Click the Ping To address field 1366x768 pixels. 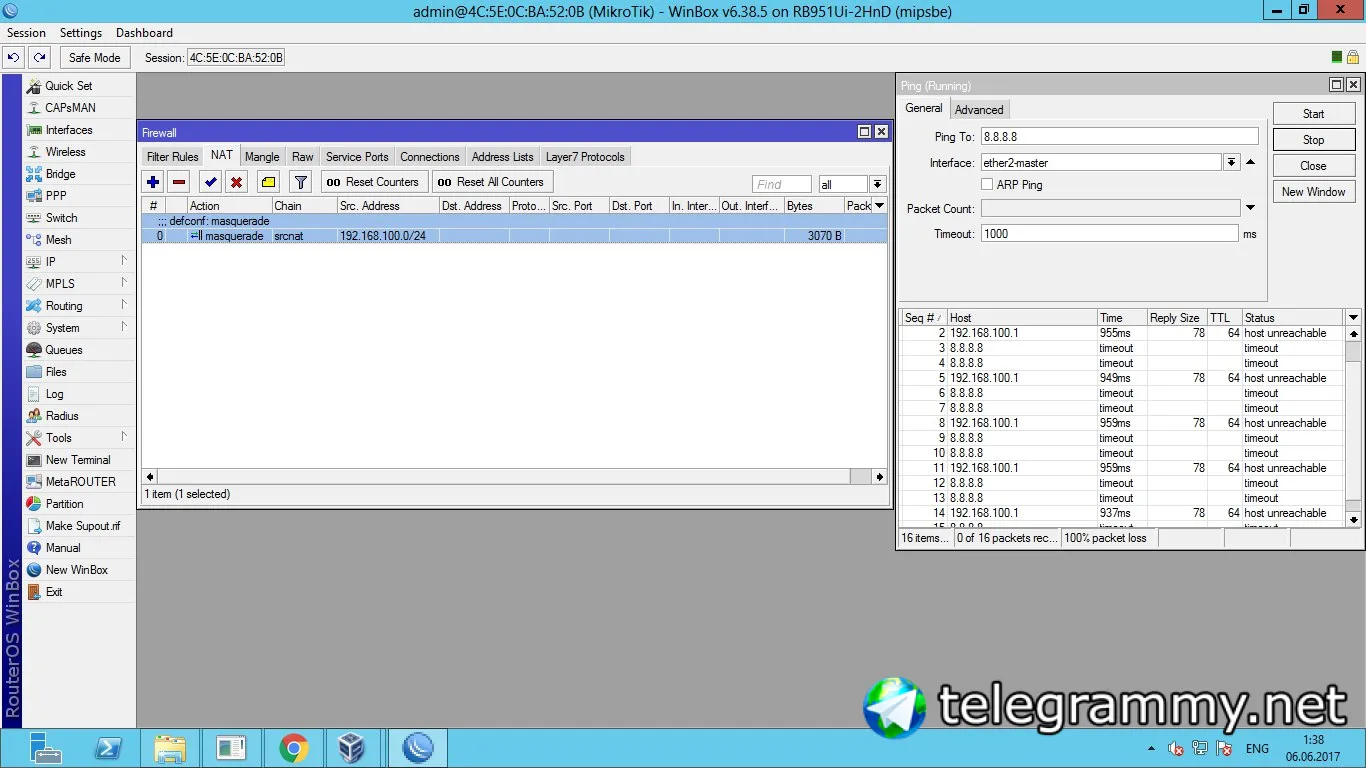[1119, 137]
